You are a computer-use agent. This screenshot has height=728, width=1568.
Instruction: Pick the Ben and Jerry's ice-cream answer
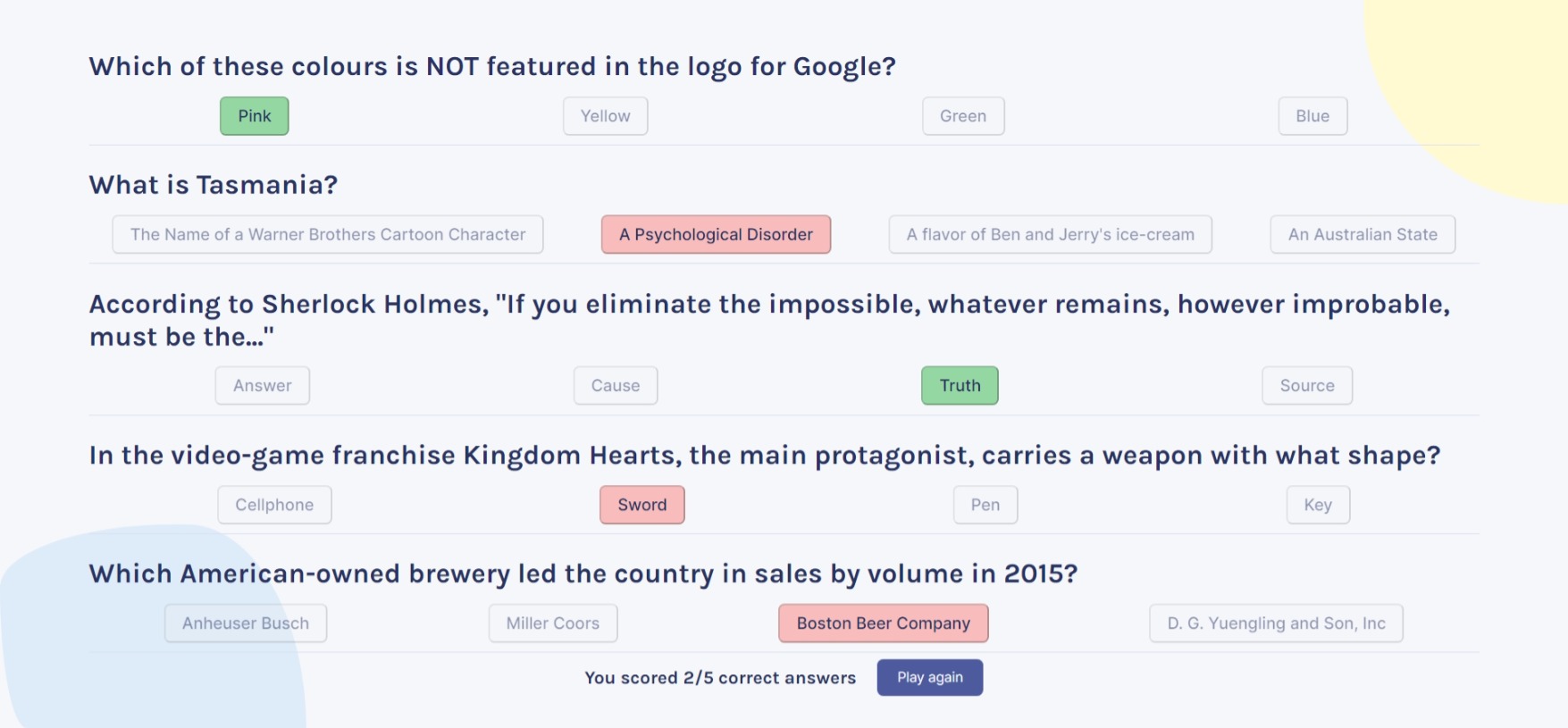(1050, 235)
